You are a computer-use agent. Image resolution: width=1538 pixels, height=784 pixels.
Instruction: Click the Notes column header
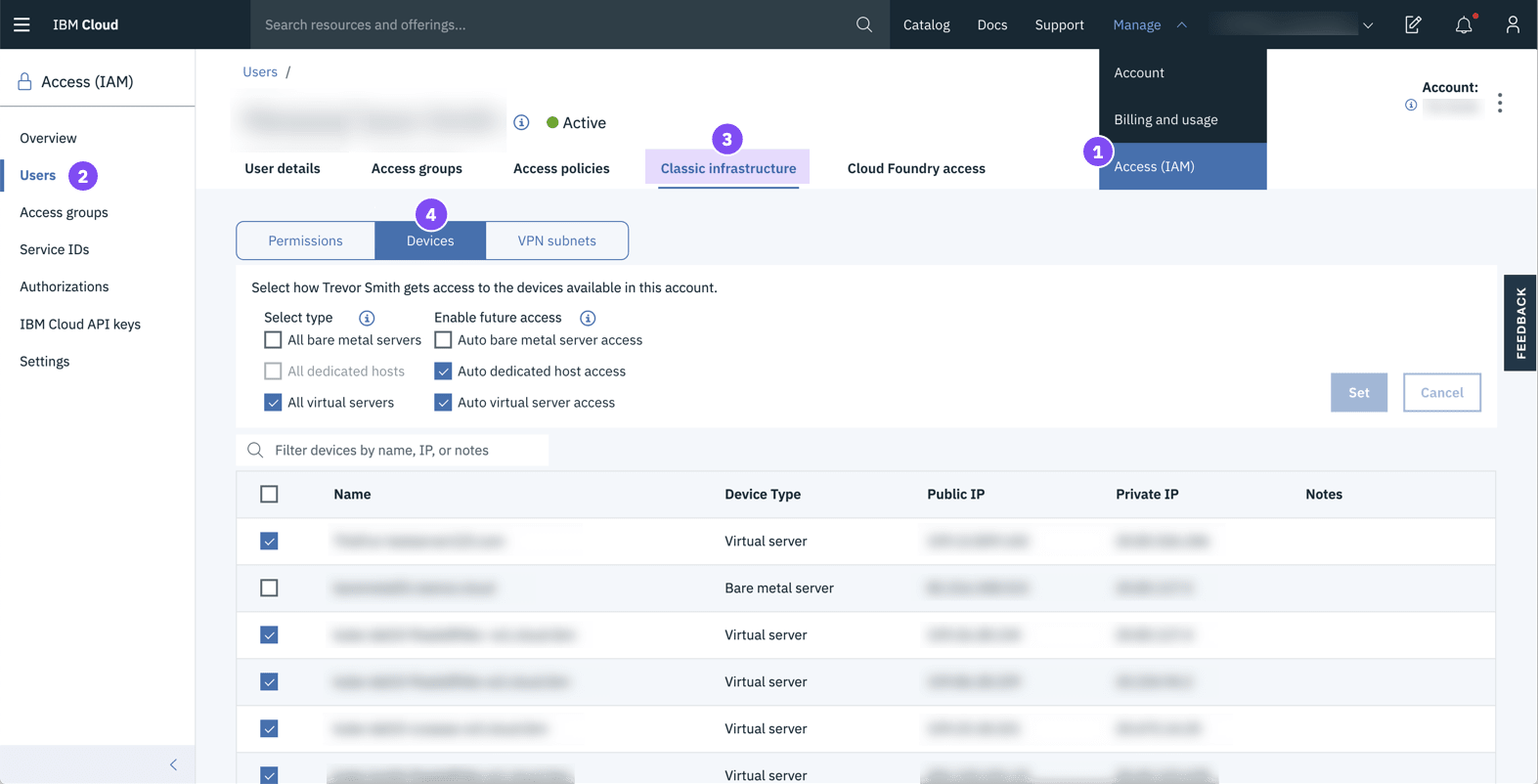tap(1324, 494)
